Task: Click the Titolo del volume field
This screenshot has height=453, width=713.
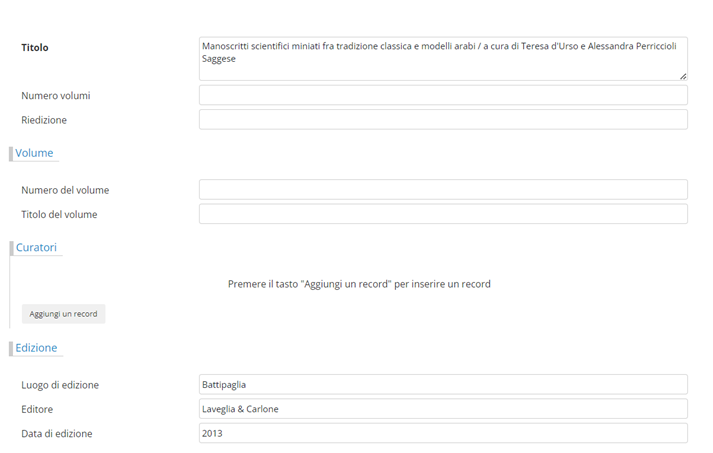Action: 443,214
